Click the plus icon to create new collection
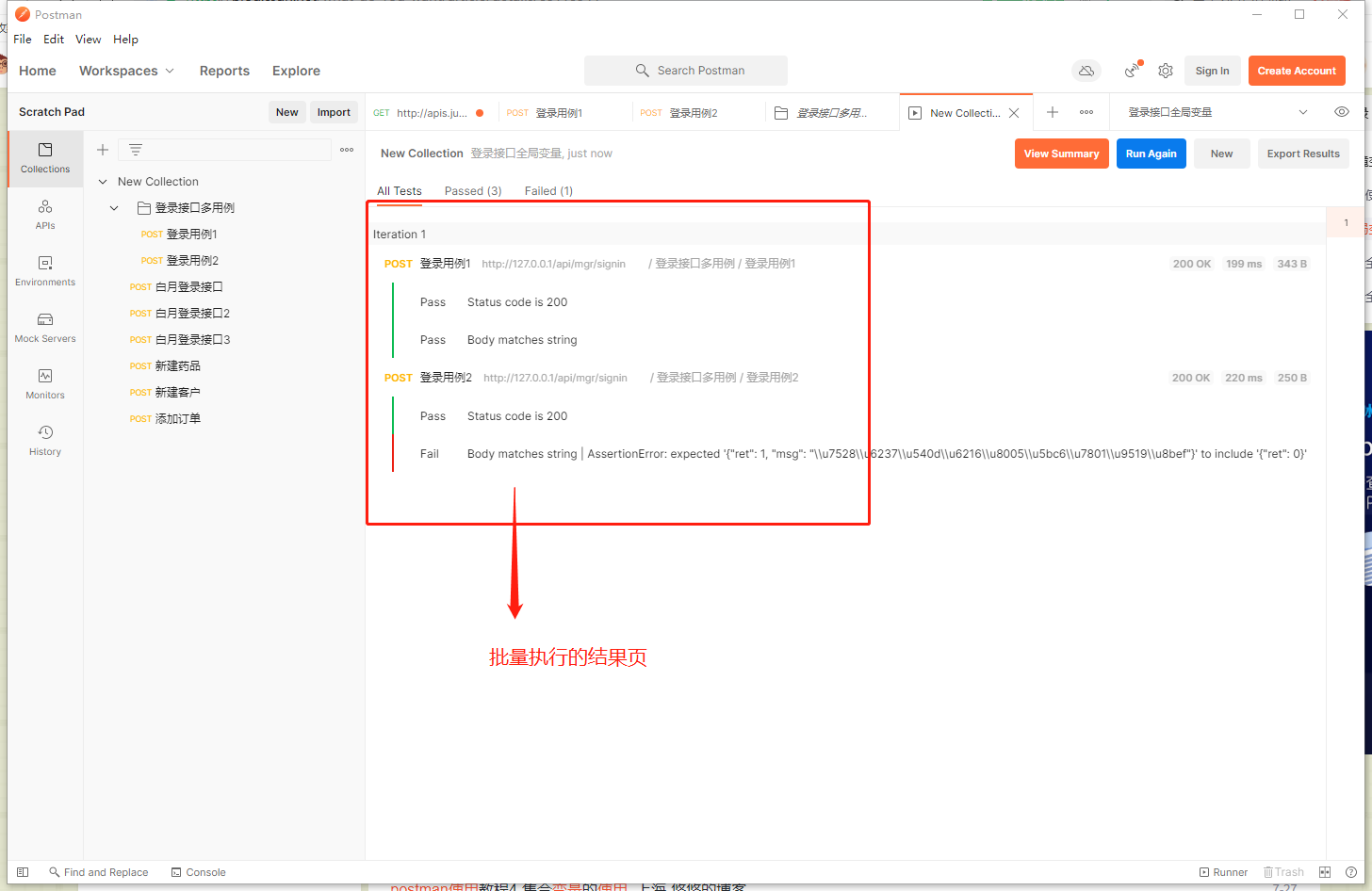 [x=103, y=150]
